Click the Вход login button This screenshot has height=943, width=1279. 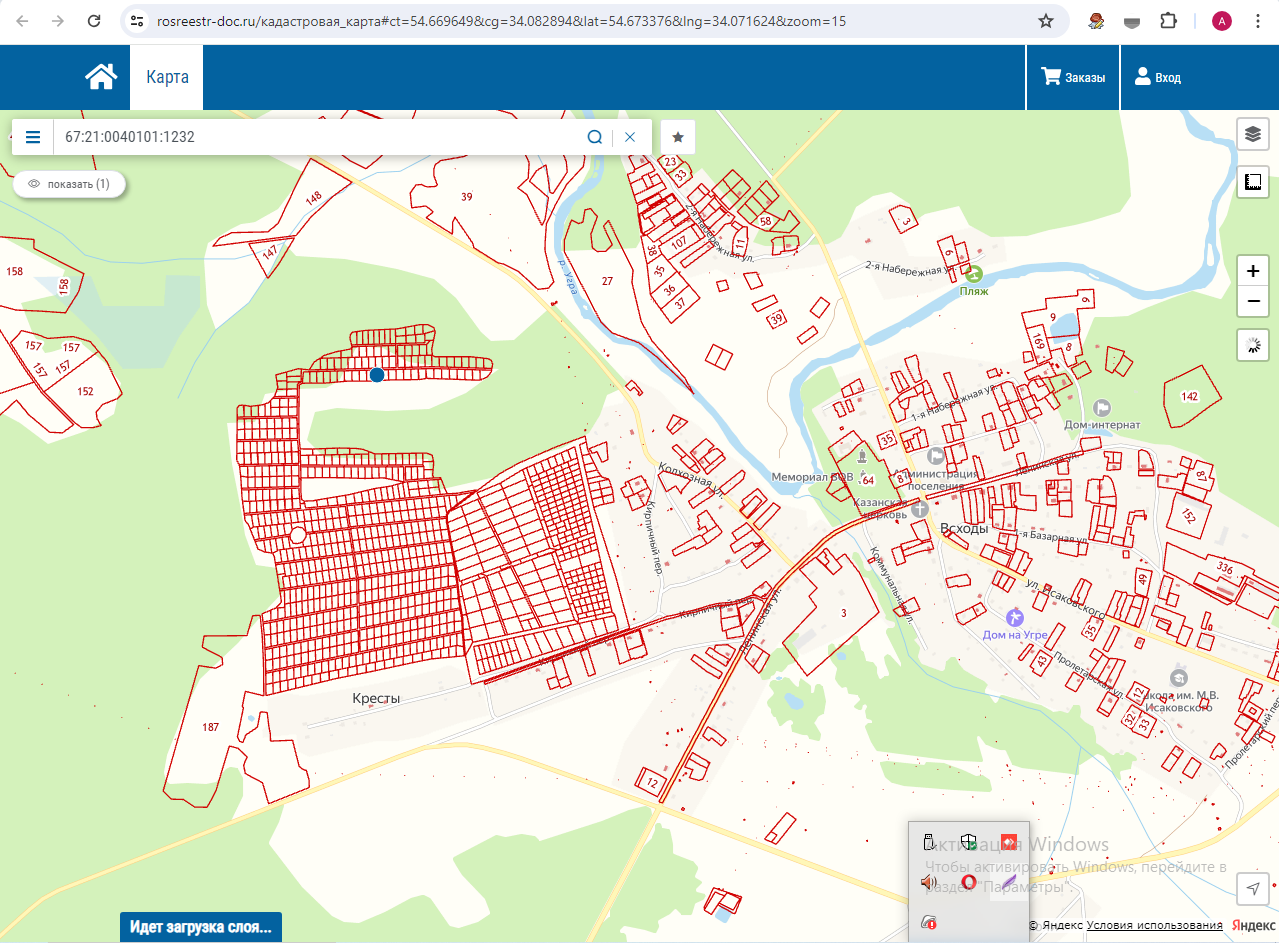[x=1157, y=77]
